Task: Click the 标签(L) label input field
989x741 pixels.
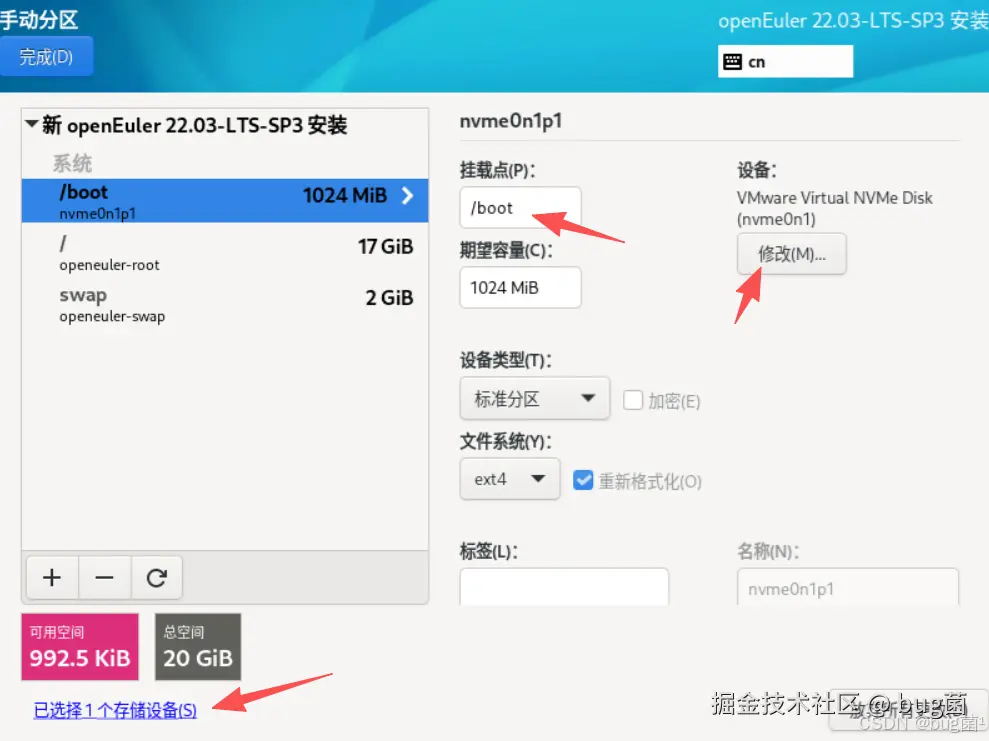Action: (564, 587)
